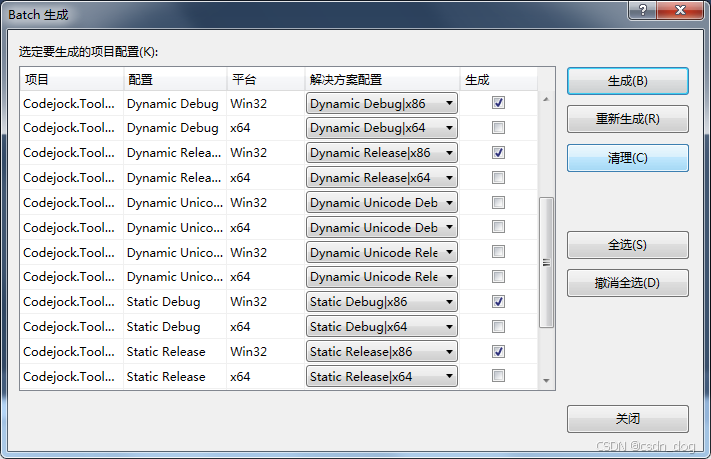Check the build box for Dynamic Release|x64 row
Screen dimensions: 711x459
coord(498,178)
